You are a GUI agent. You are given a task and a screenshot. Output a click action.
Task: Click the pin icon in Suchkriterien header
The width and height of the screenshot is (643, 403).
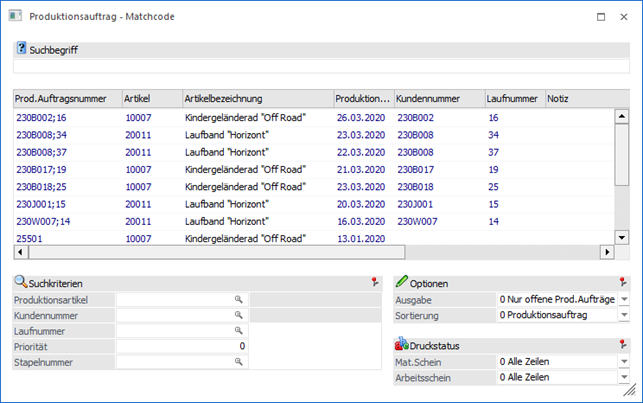[x=374, y=283]
